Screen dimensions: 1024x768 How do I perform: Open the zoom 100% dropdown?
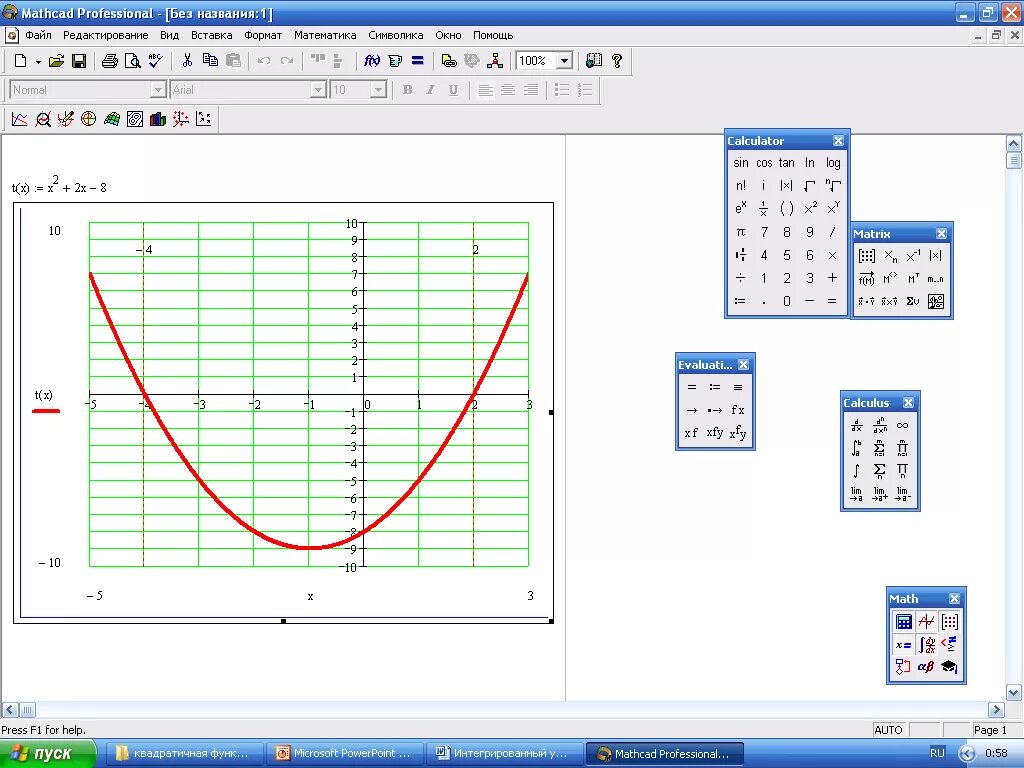[x=565, y=61]
